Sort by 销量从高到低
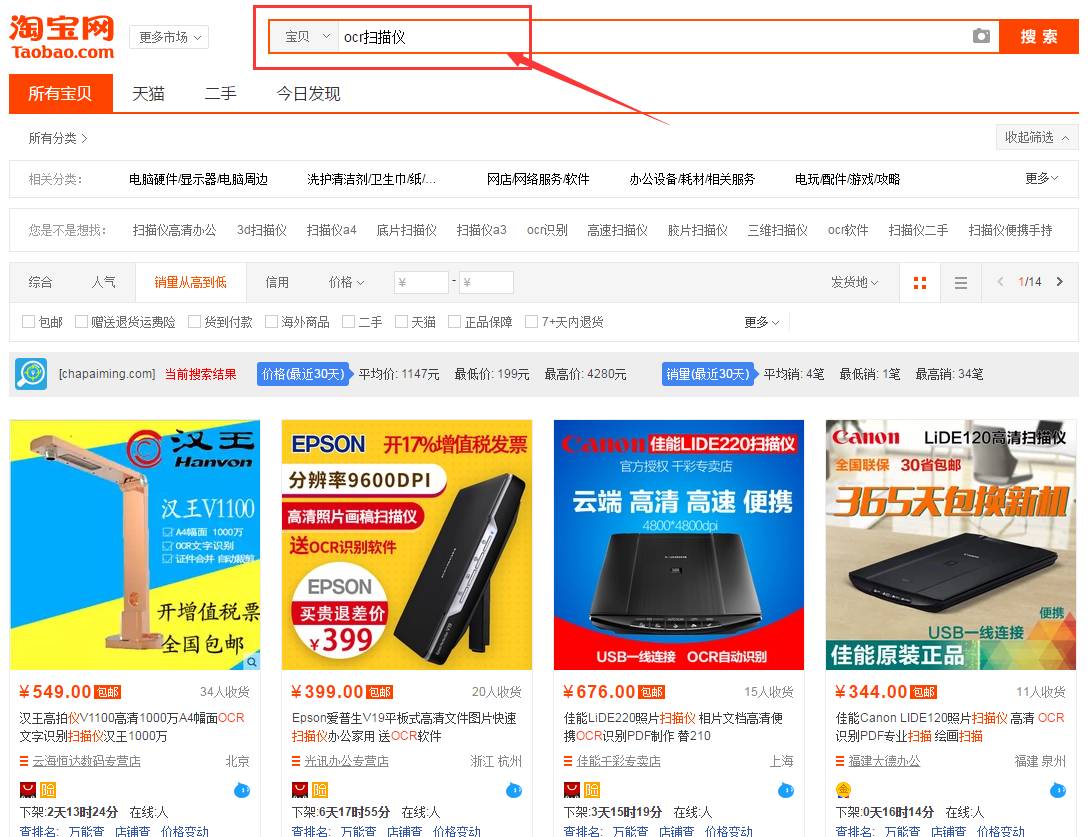 190,282
